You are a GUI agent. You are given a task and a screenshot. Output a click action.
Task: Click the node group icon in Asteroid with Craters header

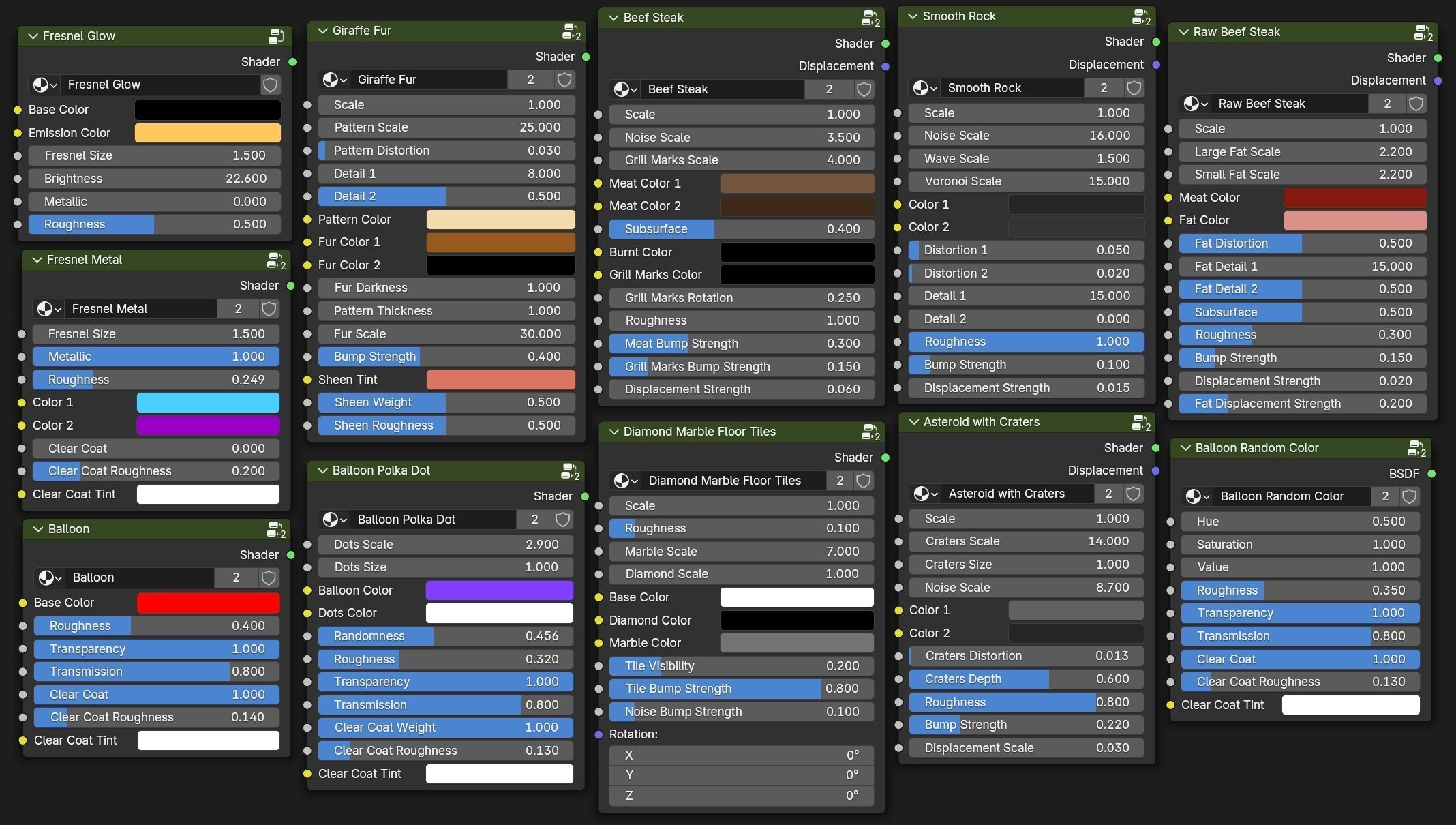tap(1140, 422)
